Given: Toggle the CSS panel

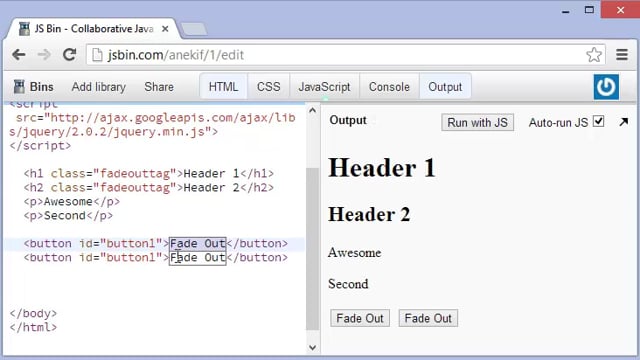Looking at the screenshot, I should point(269,87).
